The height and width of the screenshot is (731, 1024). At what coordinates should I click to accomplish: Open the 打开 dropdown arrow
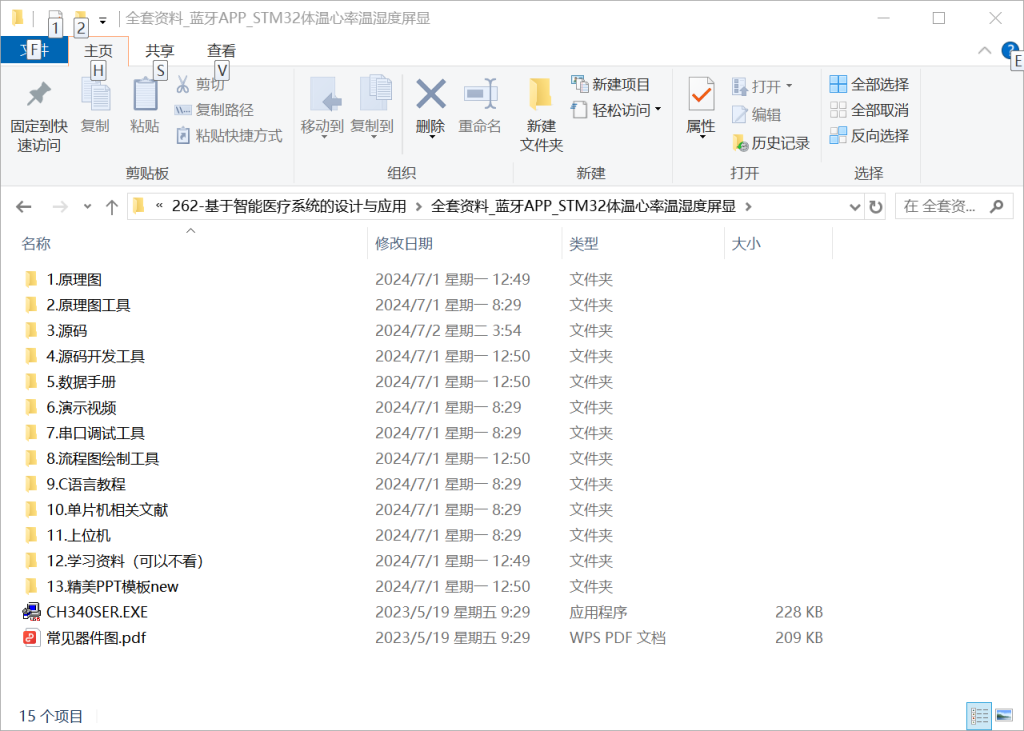click(791, 86)
